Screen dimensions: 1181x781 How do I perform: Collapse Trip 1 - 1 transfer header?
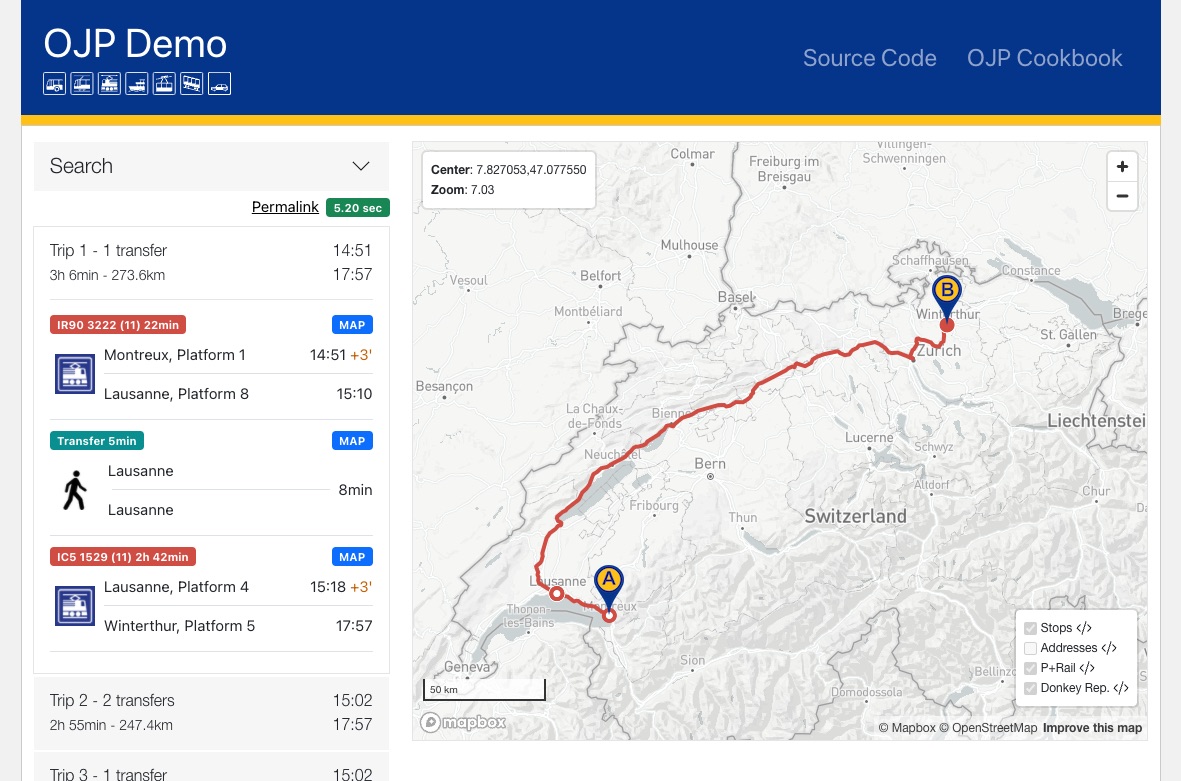[x=211, y=262]
